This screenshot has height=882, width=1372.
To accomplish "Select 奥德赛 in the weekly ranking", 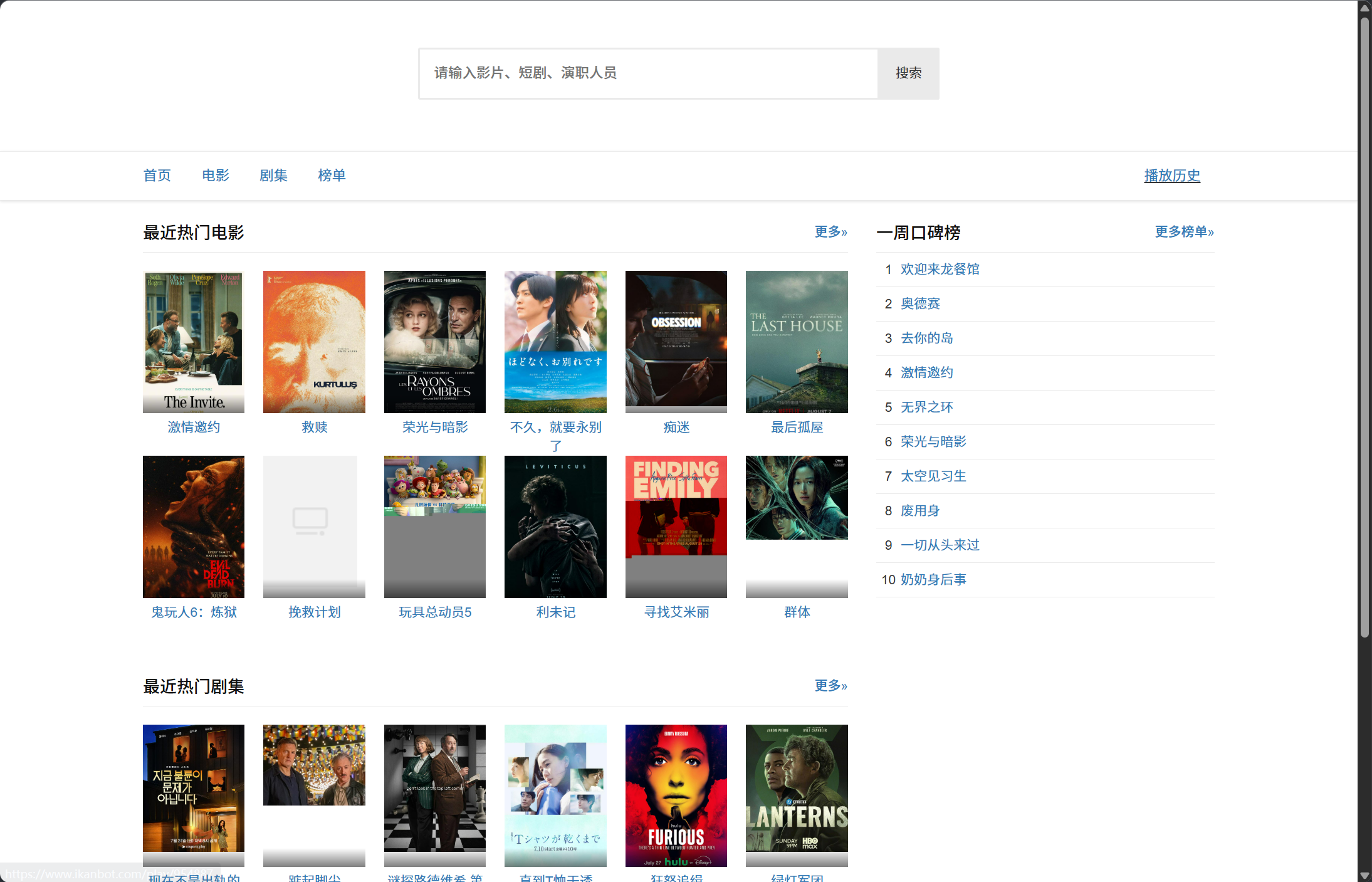I will click(x=920, y=304).
